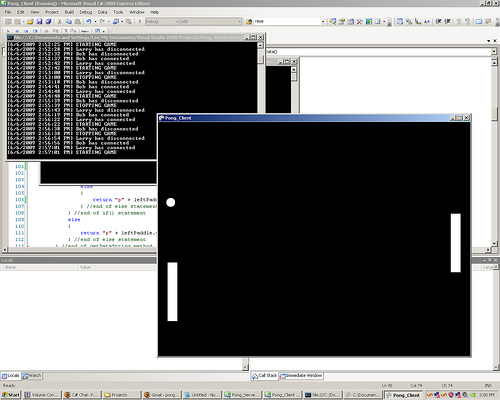Click the Cut scissors icon
Screen dimensions: 500x400
pyautogui.click(x=59, y=22)
